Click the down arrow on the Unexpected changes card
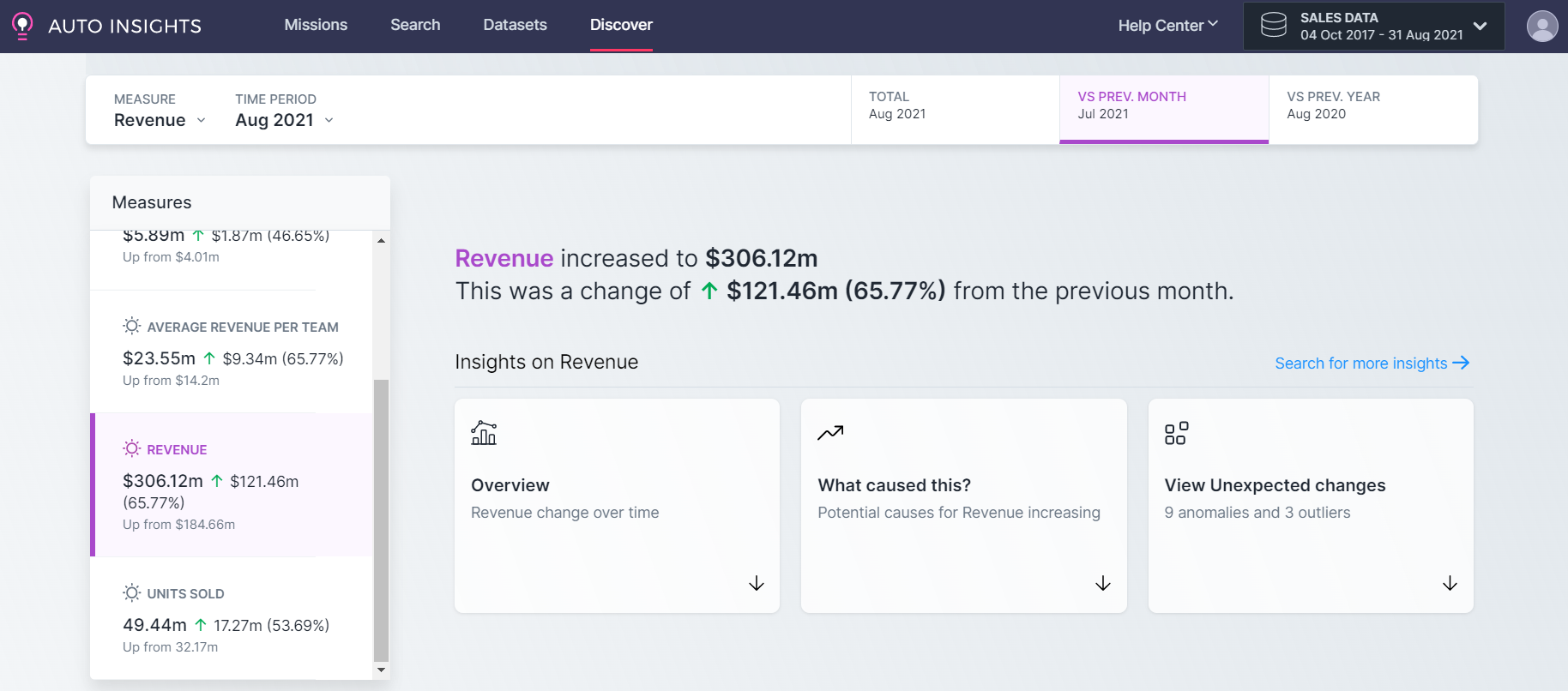Viewport: 1568px width, 691px height. point(1450,584)
